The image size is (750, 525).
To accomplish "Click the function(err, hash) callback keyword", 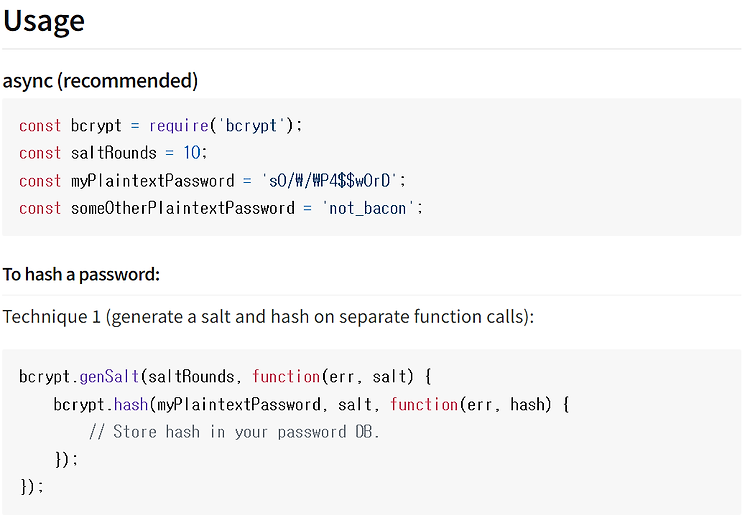I will pyautogui.click(x=424, y=405).
